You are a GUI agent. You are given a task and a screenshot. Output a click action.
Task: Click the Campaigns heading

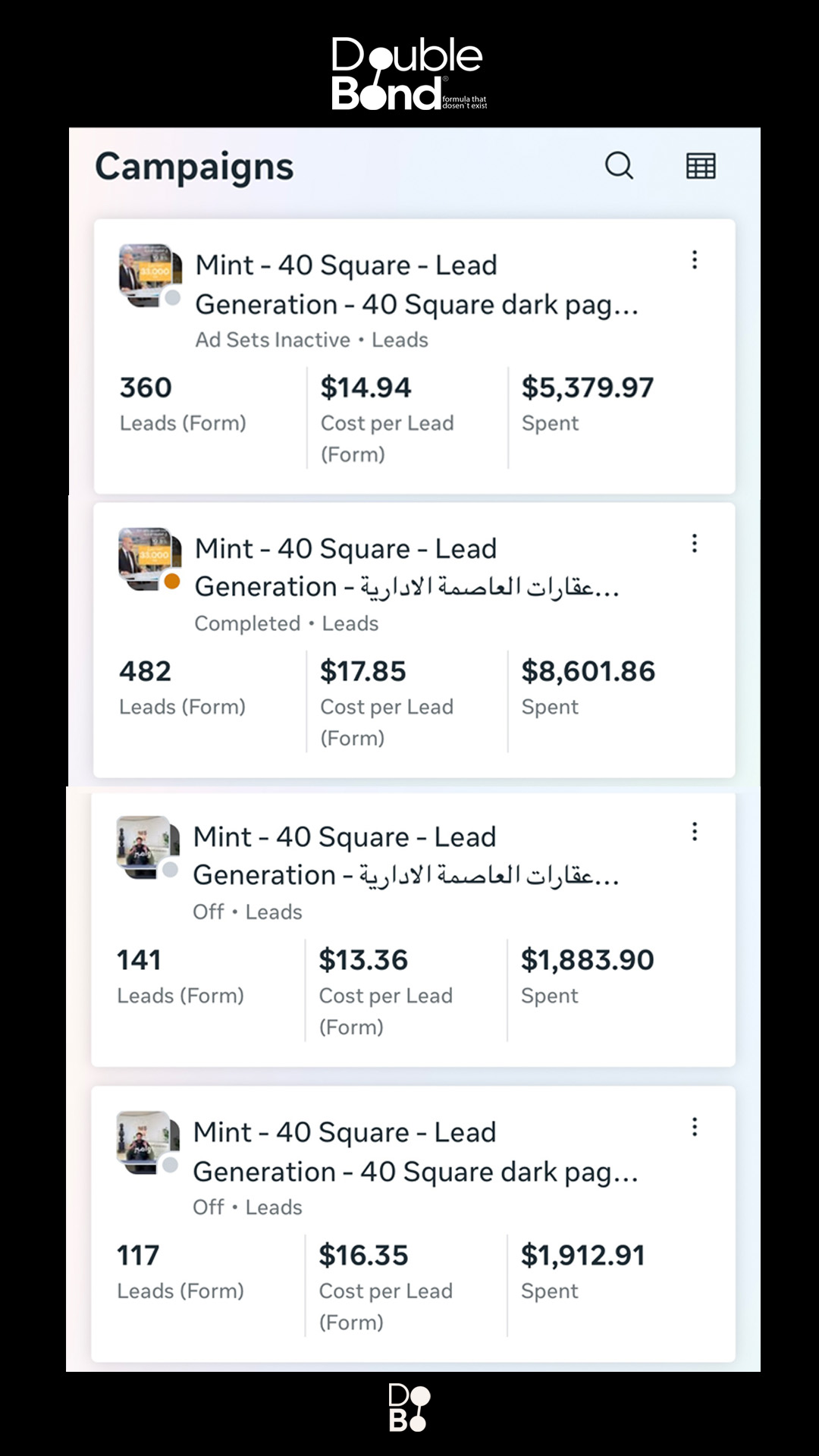194,167
